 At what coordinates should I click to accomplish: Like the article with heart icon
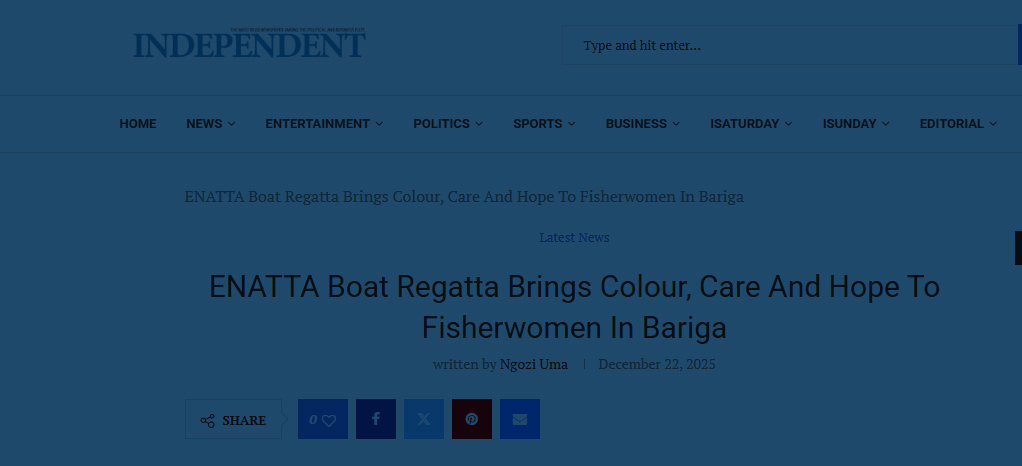[x=323, y=419]
